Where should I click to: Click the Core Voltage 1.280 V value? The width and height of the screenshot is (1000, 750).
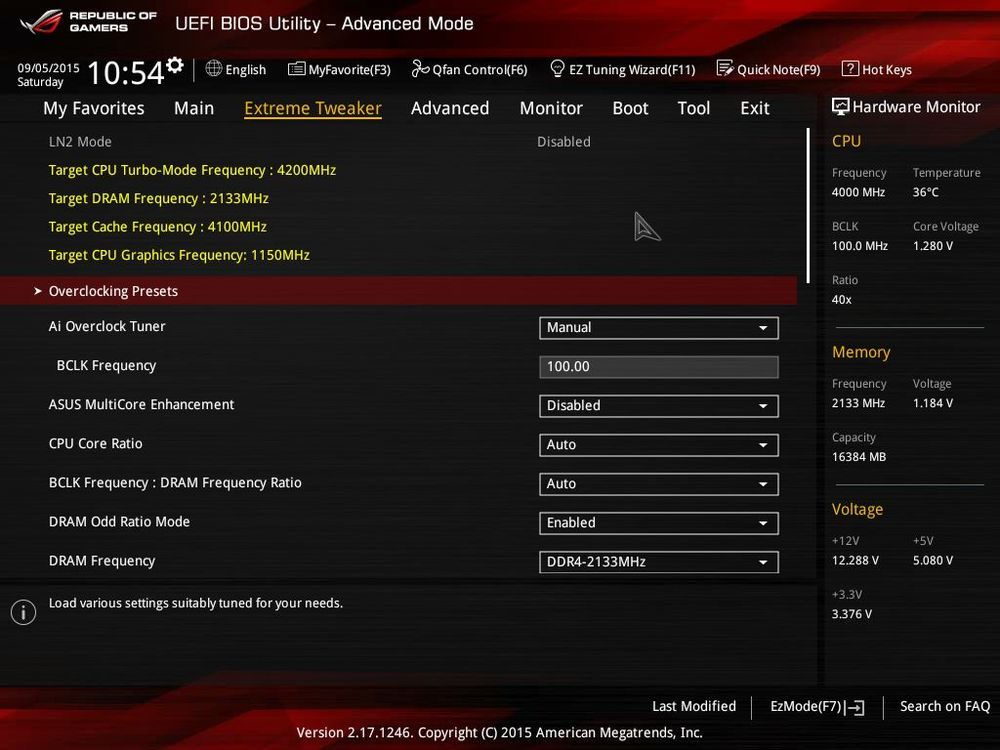coord(932,246)
